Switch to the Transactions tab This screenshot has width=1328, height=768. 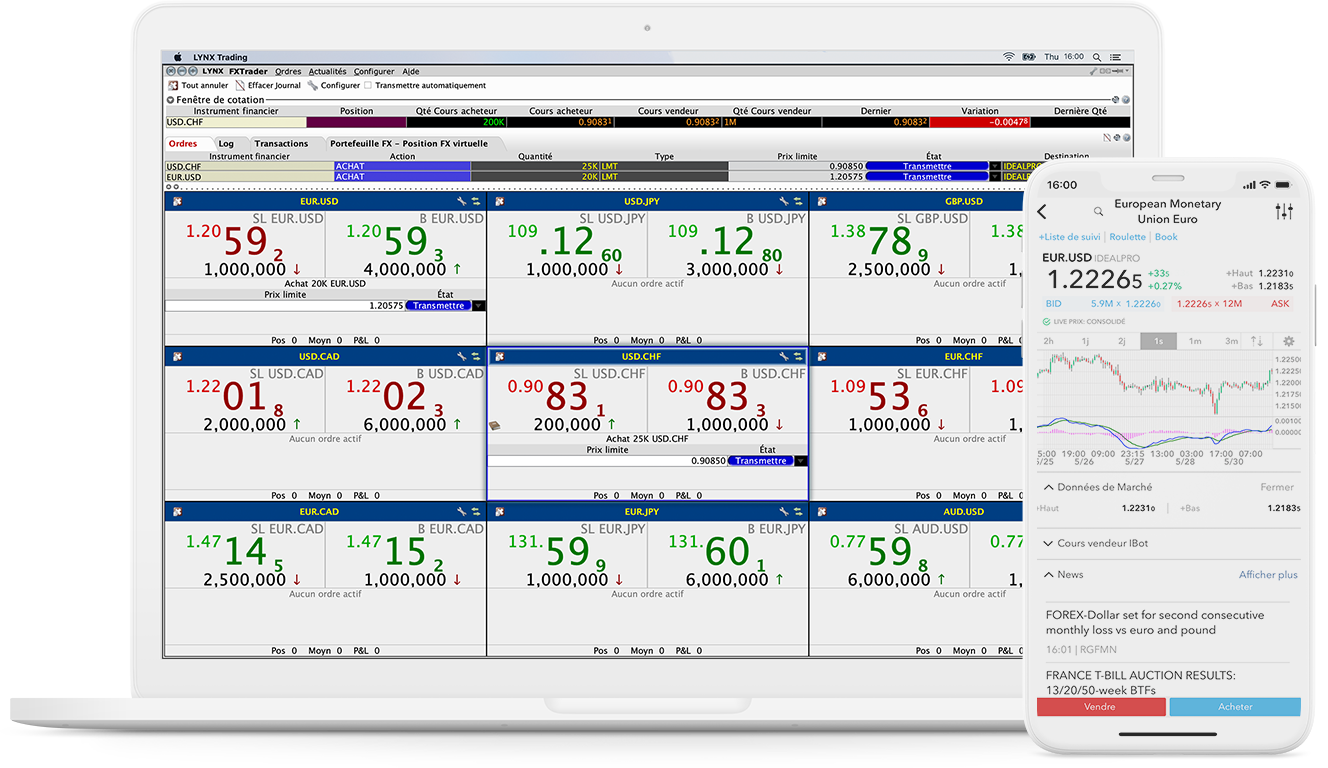pos(282,144)
